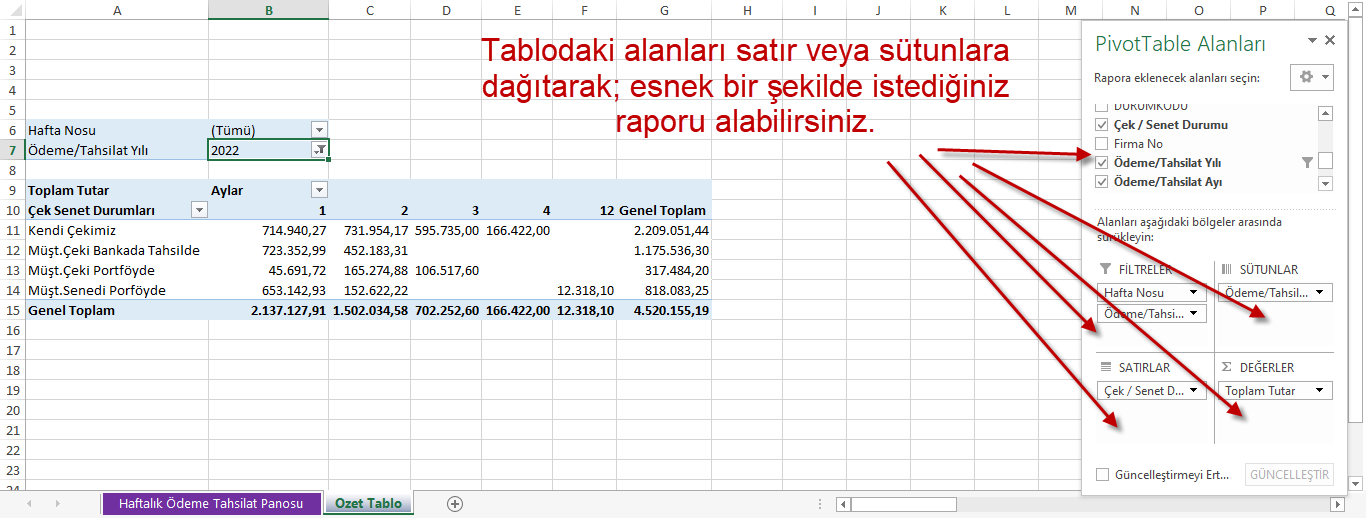Open the Hafta Nosu (Tümü) filter dropdown in cell B6
1366x518 pixels.
point(319,130)
